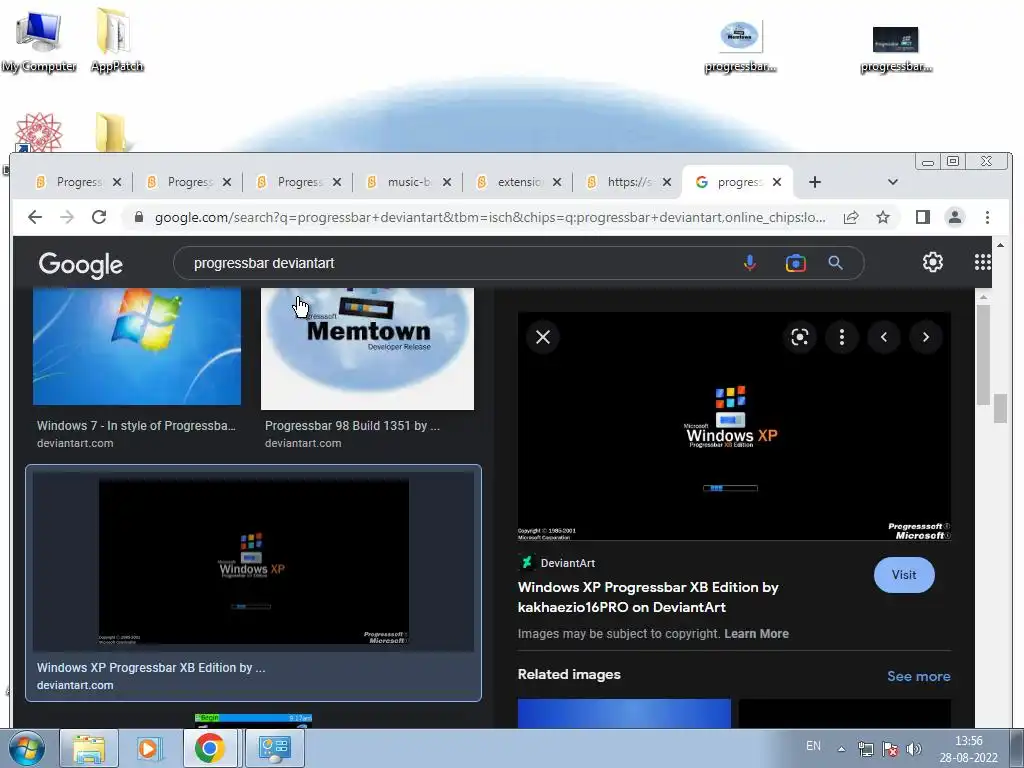Open Windows Explorer from the taskbar
The image size is (1024, 768).
click(89, 748)
